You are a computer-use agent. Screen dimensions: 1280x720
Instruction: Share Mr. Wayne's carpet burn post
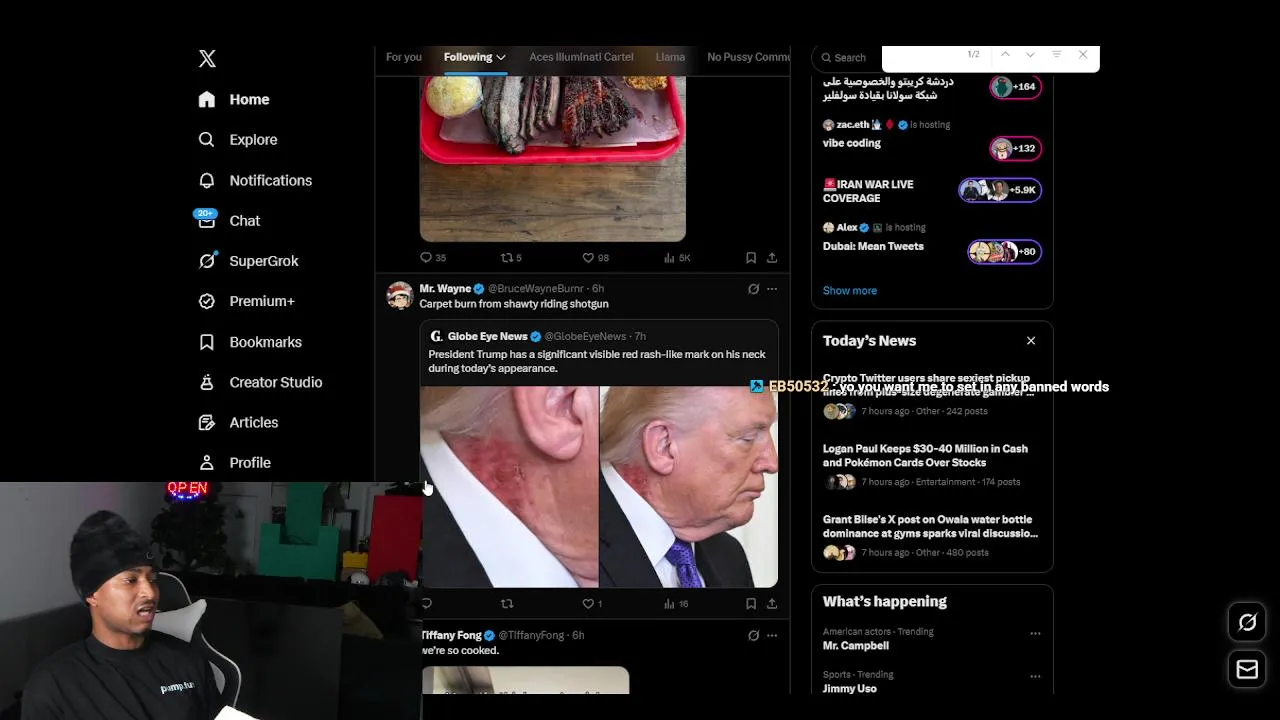pos(772,604)
